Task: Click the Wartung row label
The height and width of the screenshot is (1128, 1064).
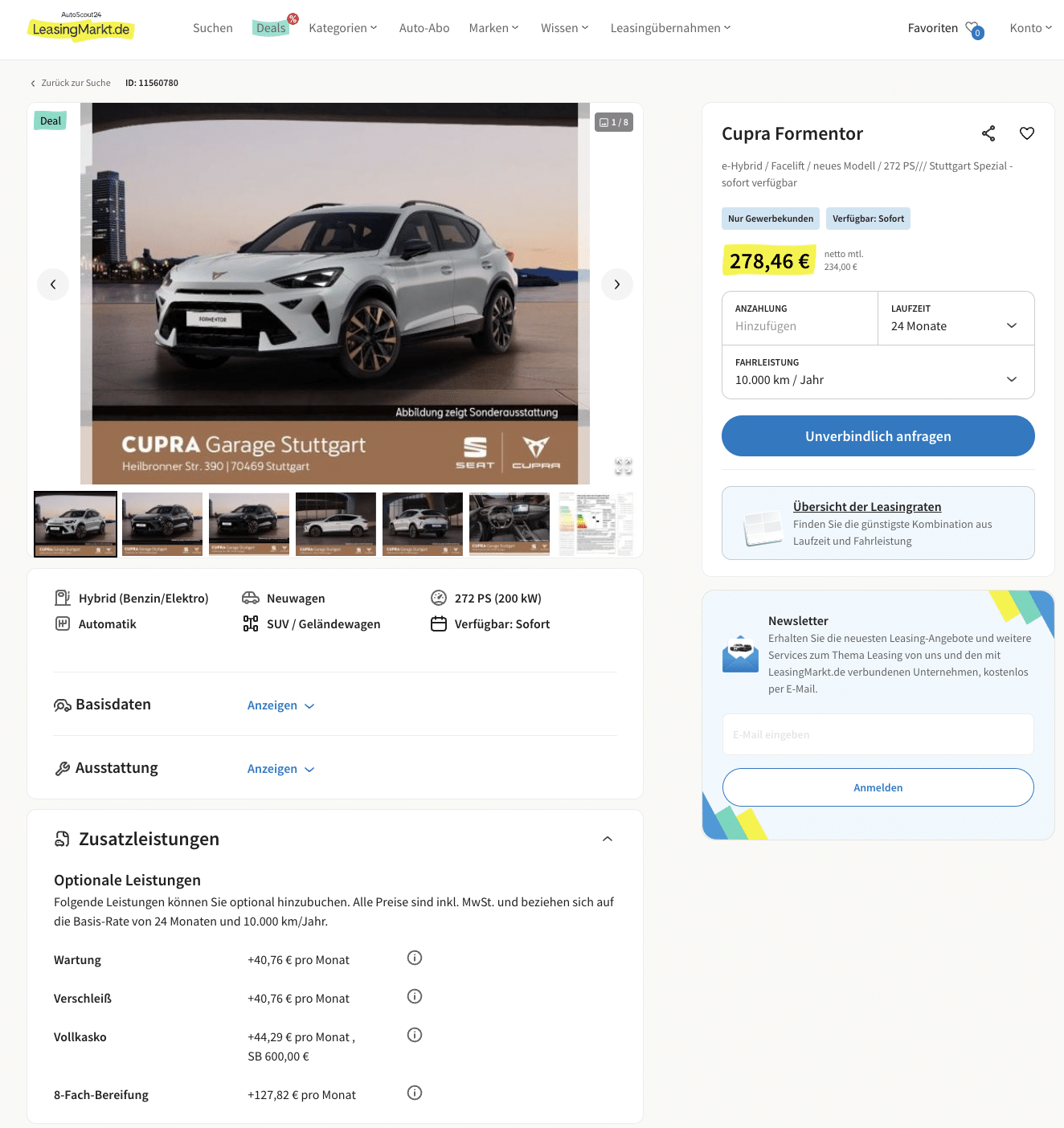Action: pyautogui.click(x=77, y=960)
